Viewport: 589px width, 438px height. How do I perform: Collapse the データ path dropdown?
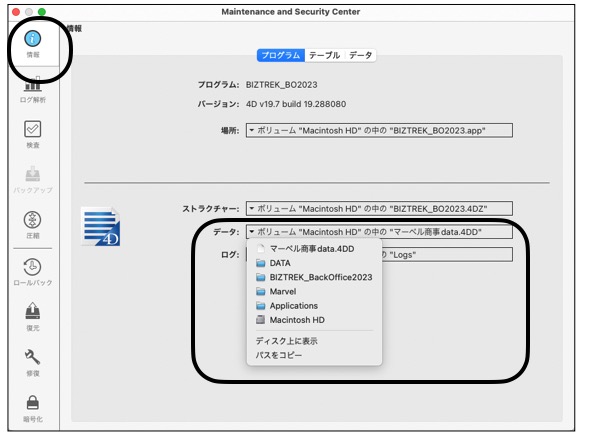point(379,232)
